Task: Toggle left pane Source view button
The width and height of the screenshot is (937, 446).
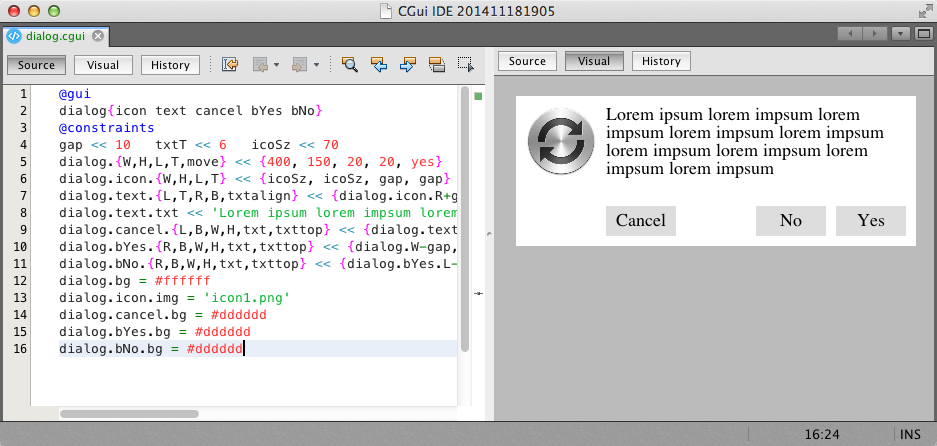Action: pyautogui.click(x=37, y=65)
